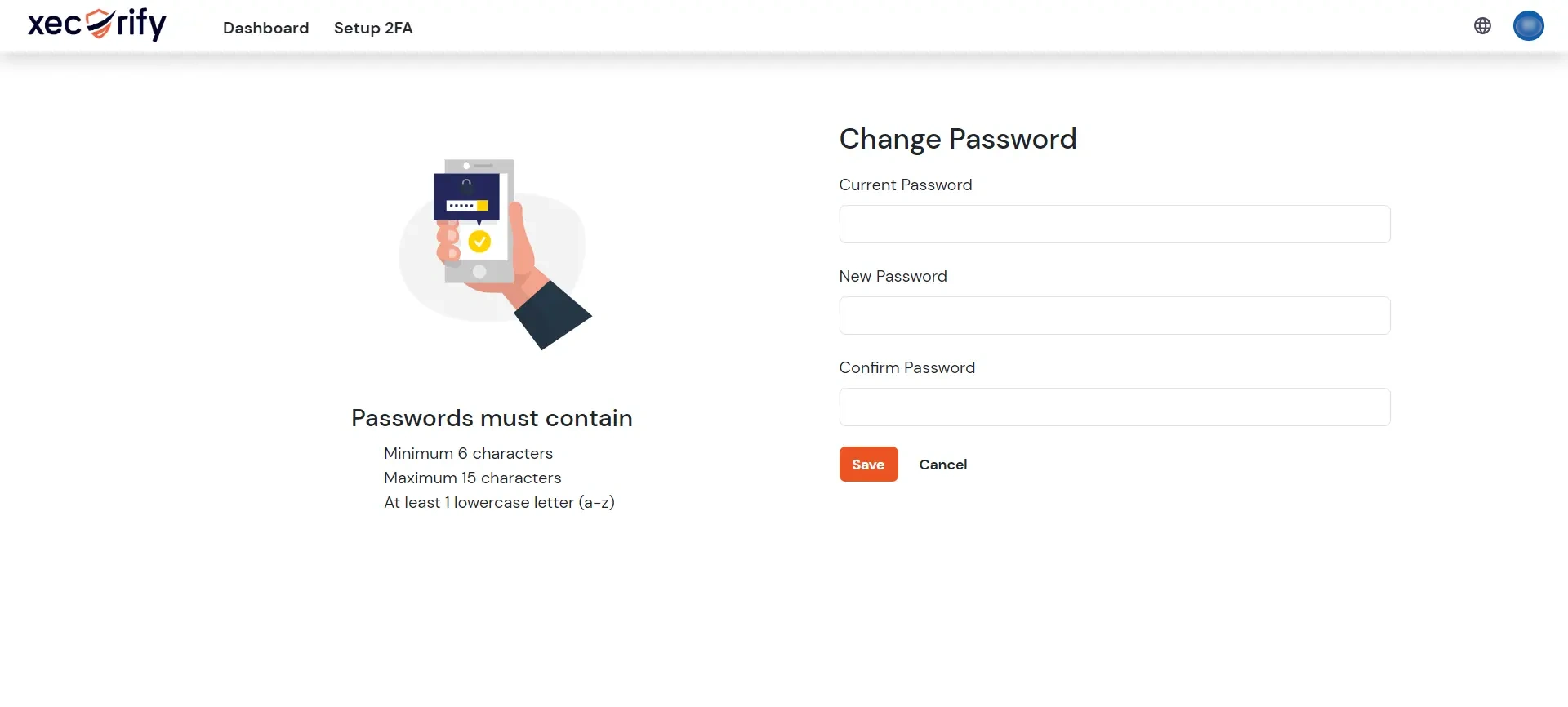Click the phone illustration image
Screen dimensions: 1568x707
[x=491, y=253]
